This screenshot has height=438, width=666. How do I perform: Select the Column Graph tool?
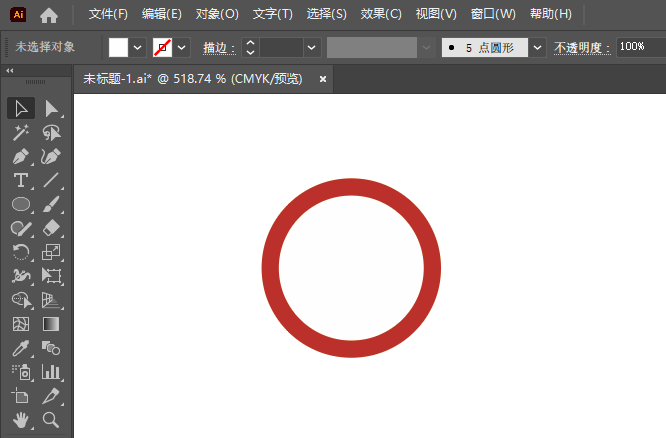(51, 372)
